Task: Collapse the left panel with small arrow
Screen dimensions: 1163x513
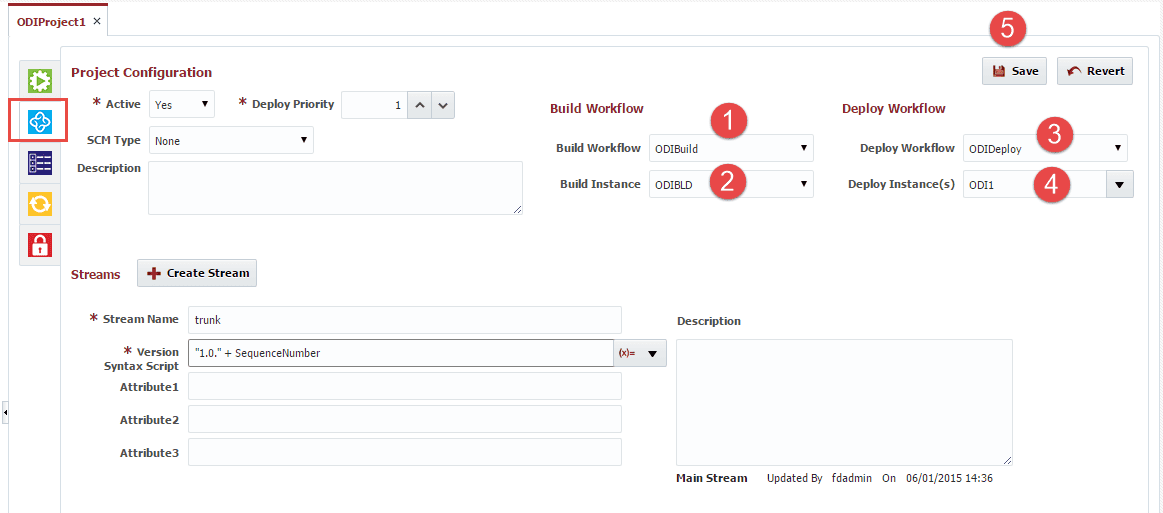Action: tap(5, 412)
